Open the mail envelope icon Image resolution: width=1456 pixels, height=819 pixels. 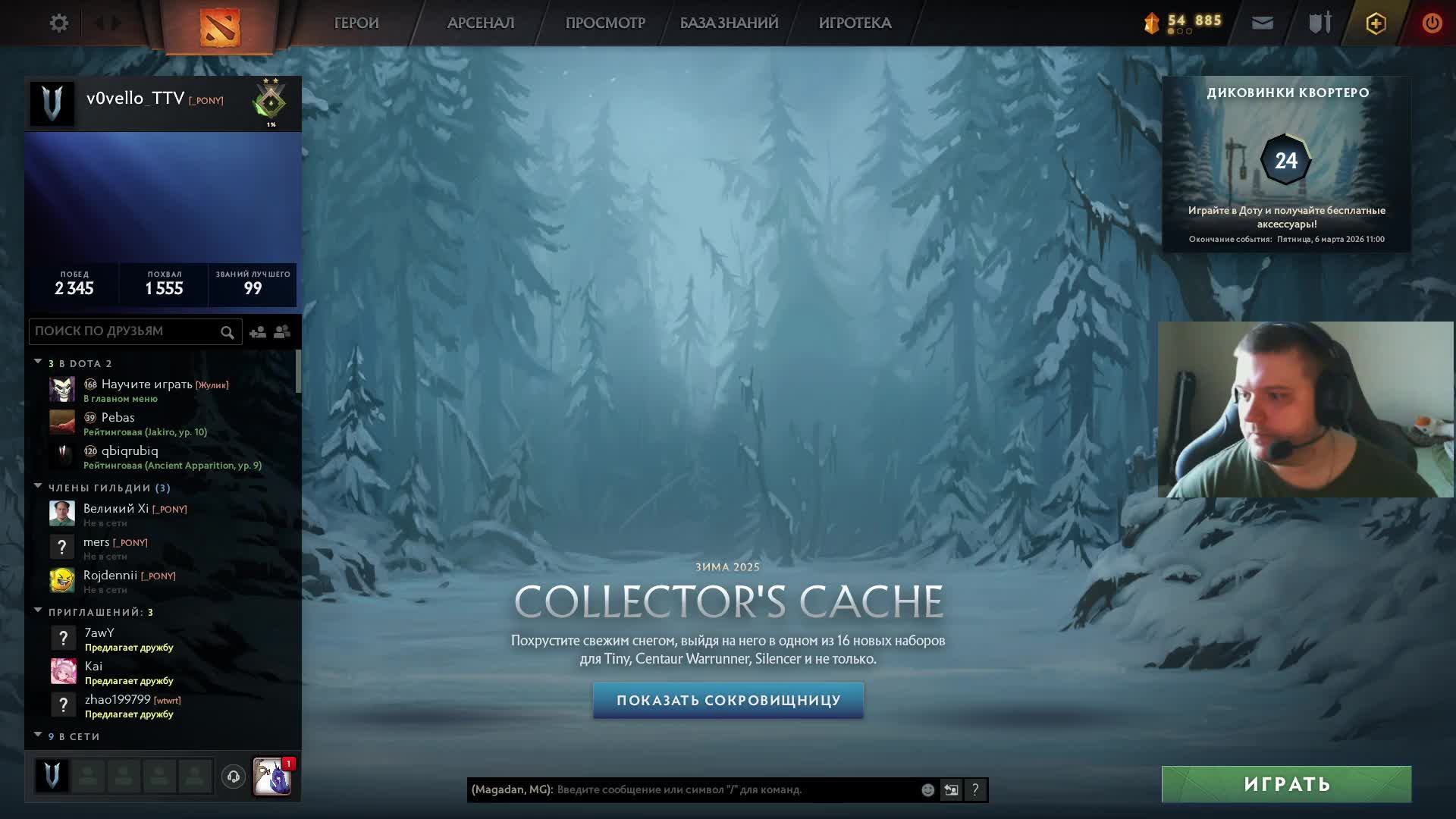tap(1262, 23)
